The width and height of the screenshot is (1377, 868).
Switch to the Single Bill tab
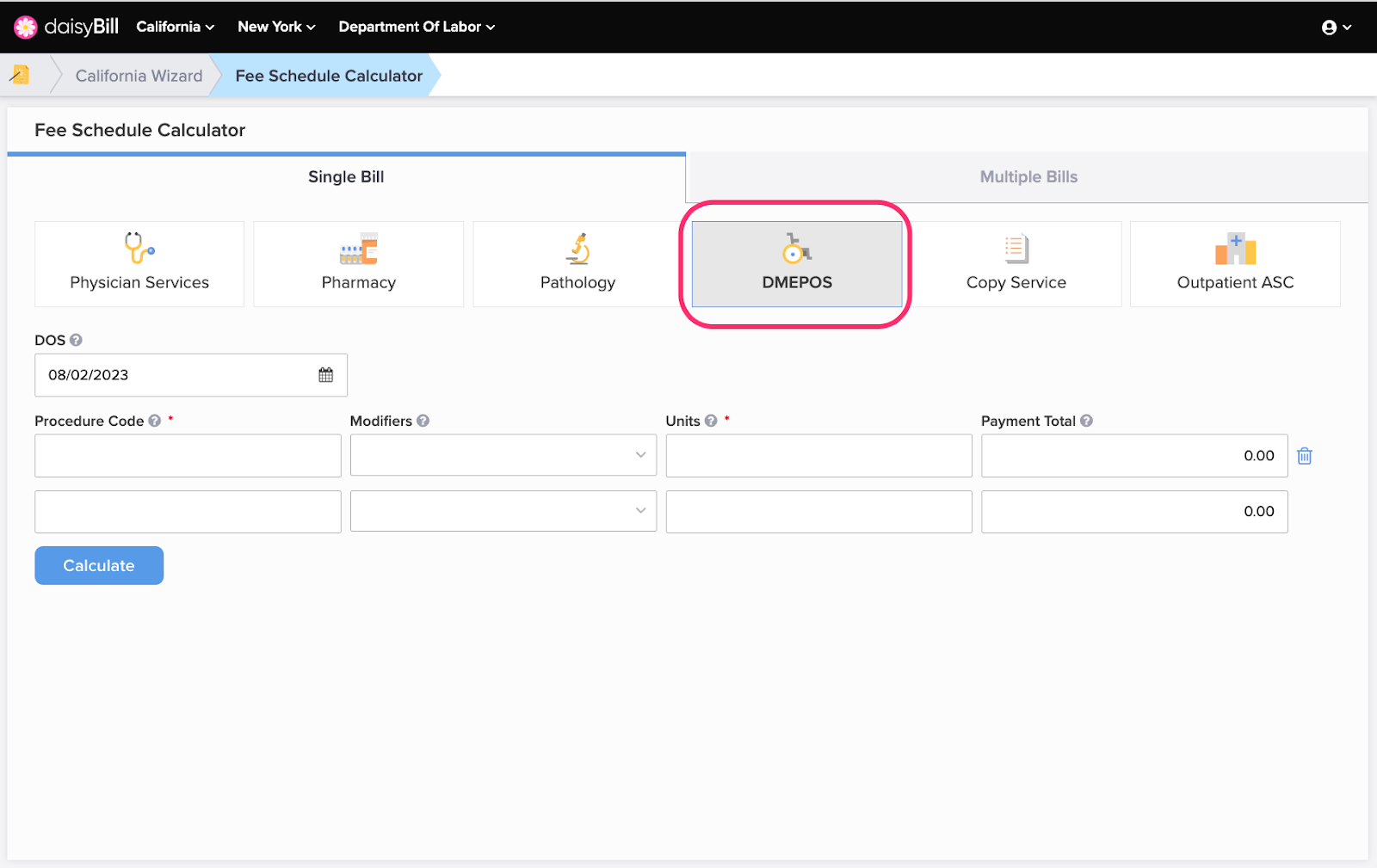pos(346,176)
